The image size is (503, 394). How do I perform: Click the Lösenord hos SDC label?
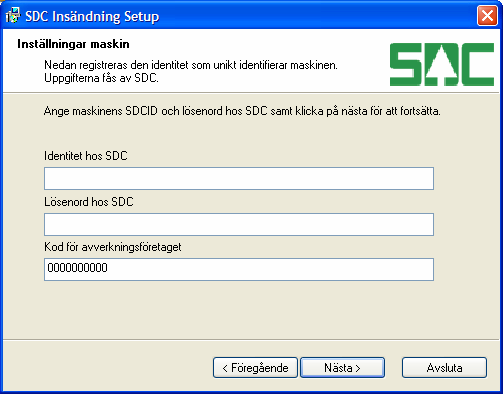[x=89, y=202]
